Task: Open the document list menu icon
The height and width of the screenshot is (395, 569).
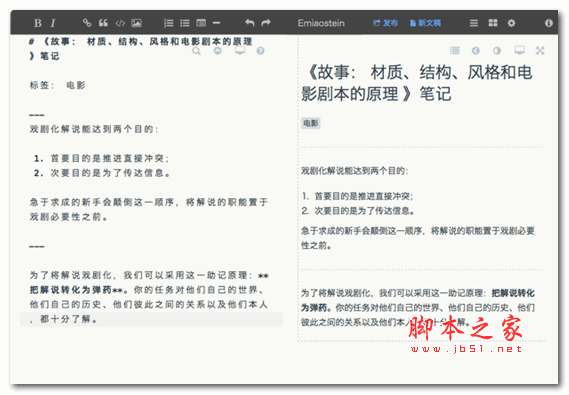Action: (474, 23)
